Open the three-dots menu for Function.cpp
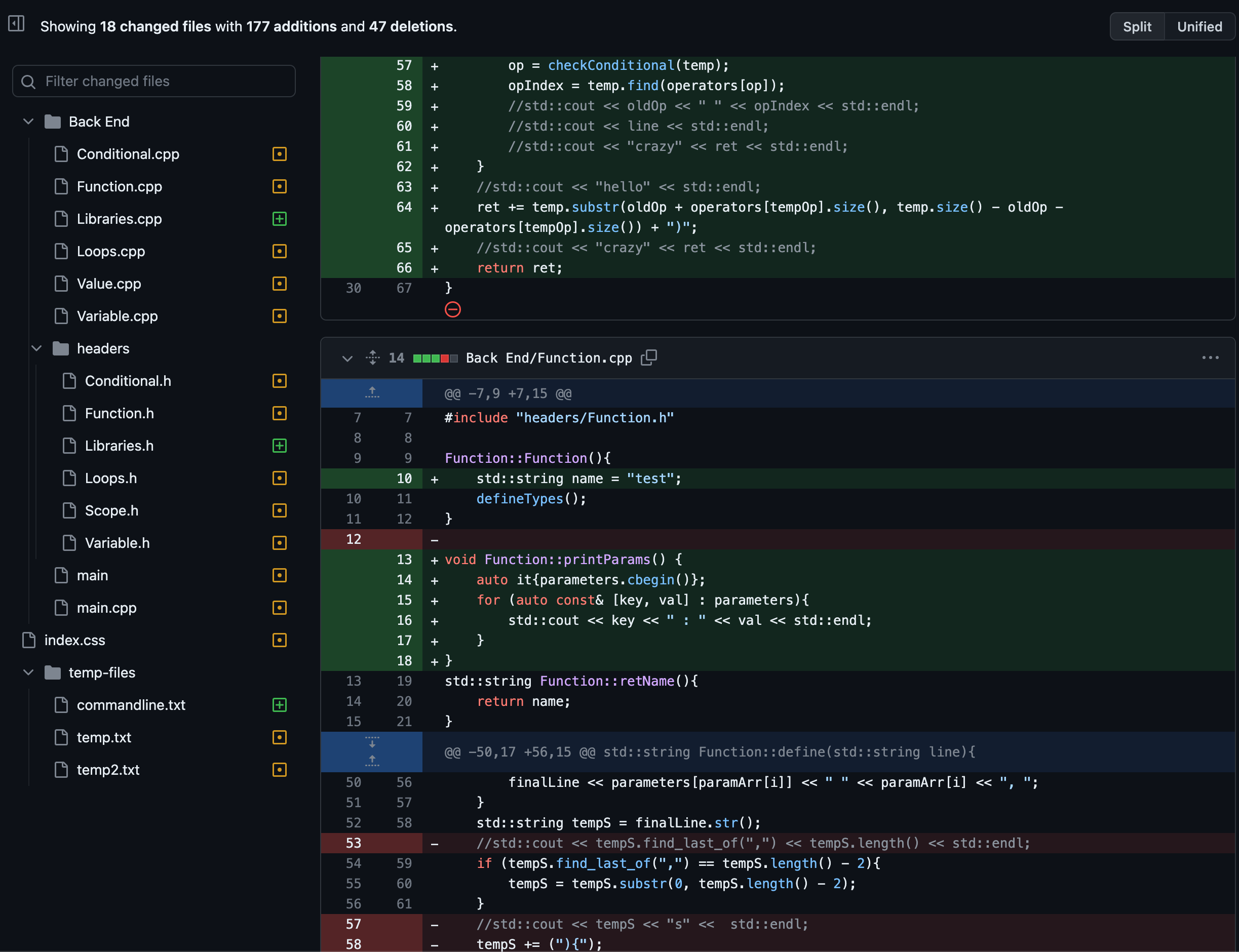 click(x=1210, y=358)
